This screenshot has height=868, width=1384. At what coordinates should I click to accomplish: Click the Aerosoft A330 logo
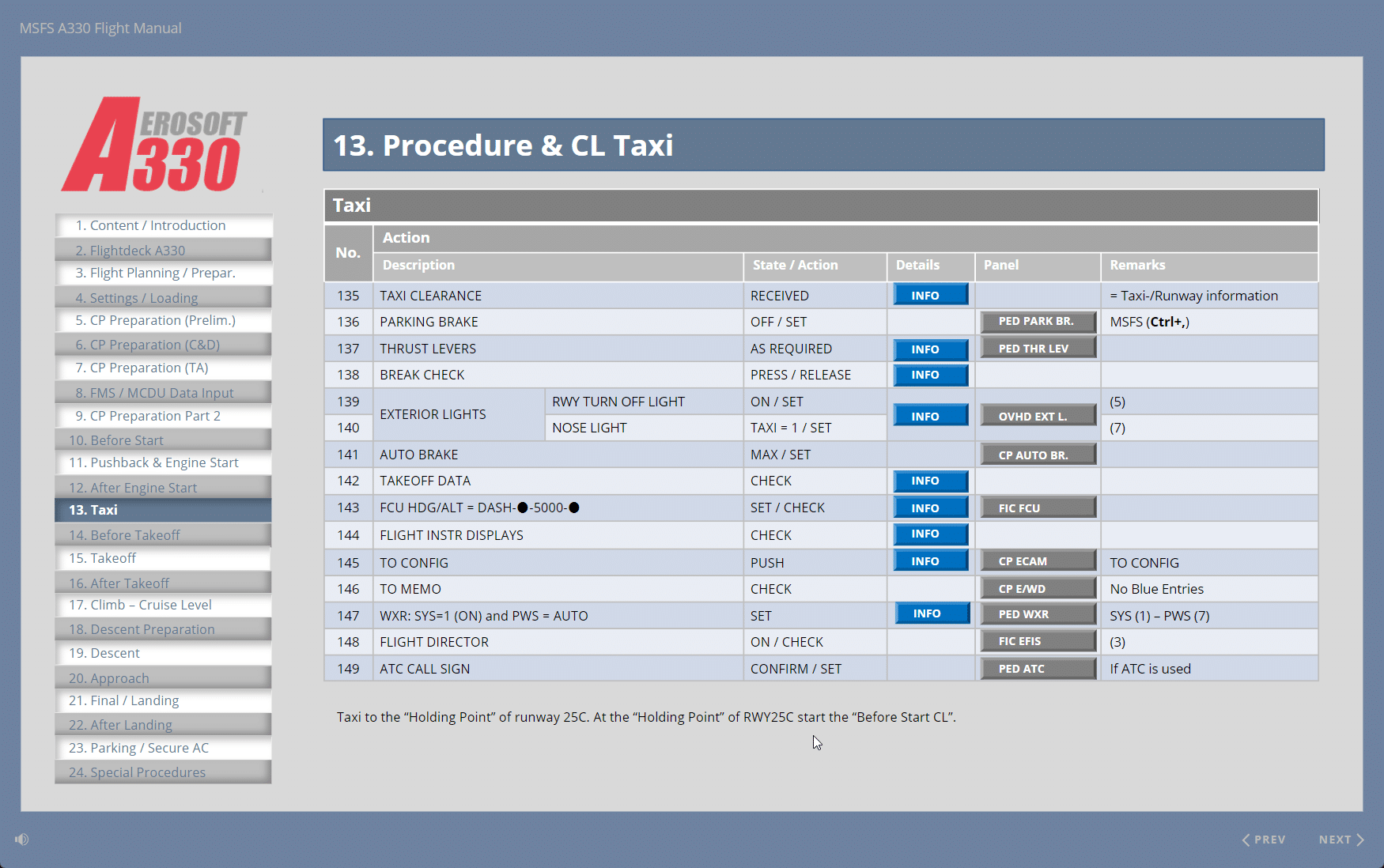tap(155, 145)
